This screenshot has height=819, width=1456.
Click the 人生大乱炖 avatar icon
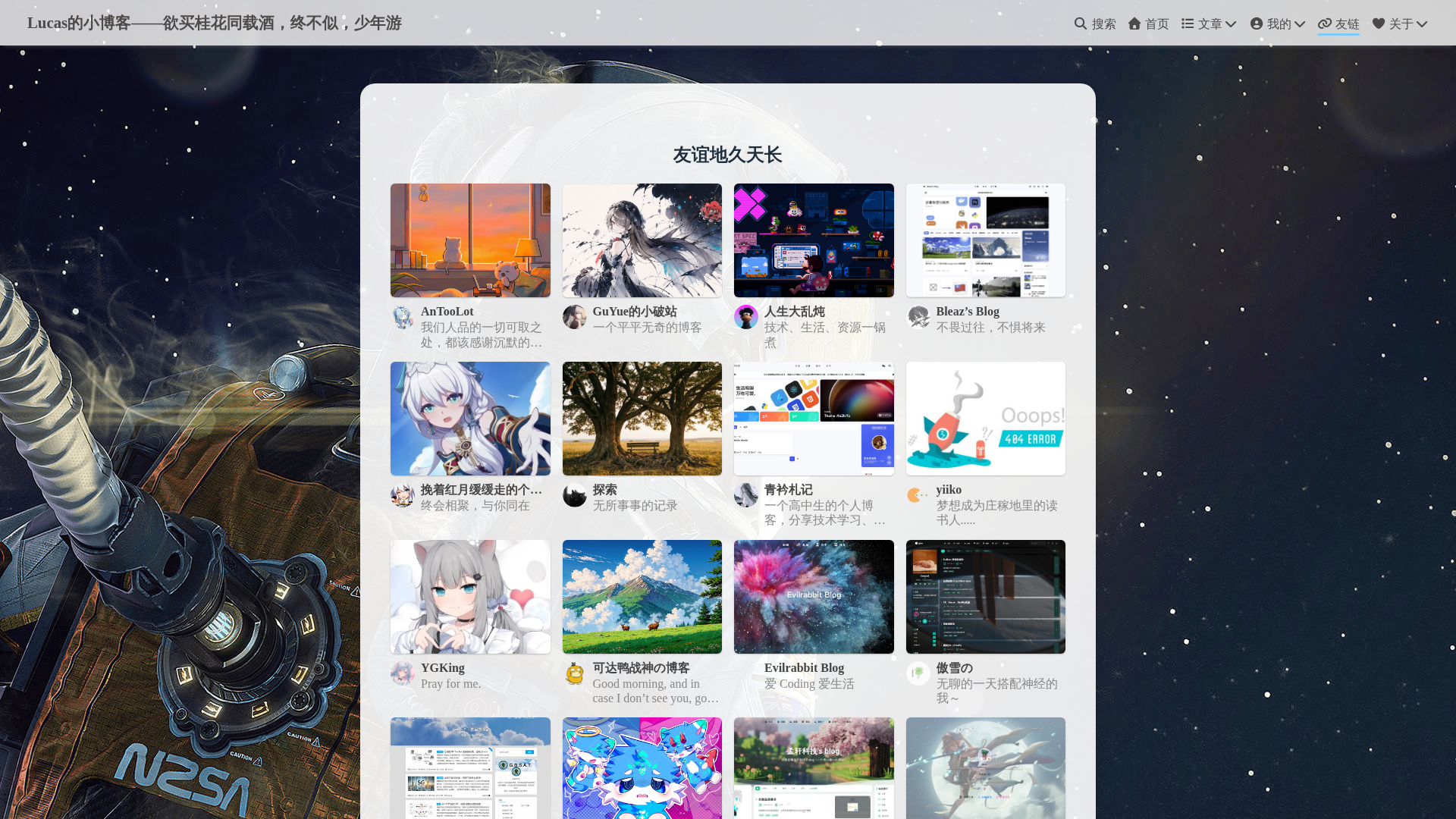(x=746, y=317)
